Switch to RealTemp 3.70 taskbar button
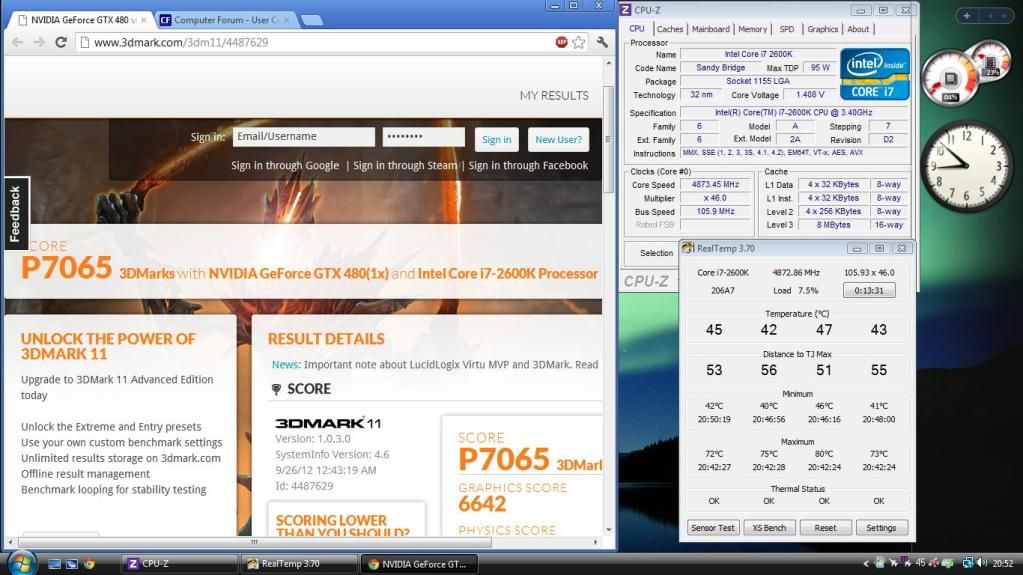The height and width of the screenshot is (575, 1023). [x=299, y=564]
